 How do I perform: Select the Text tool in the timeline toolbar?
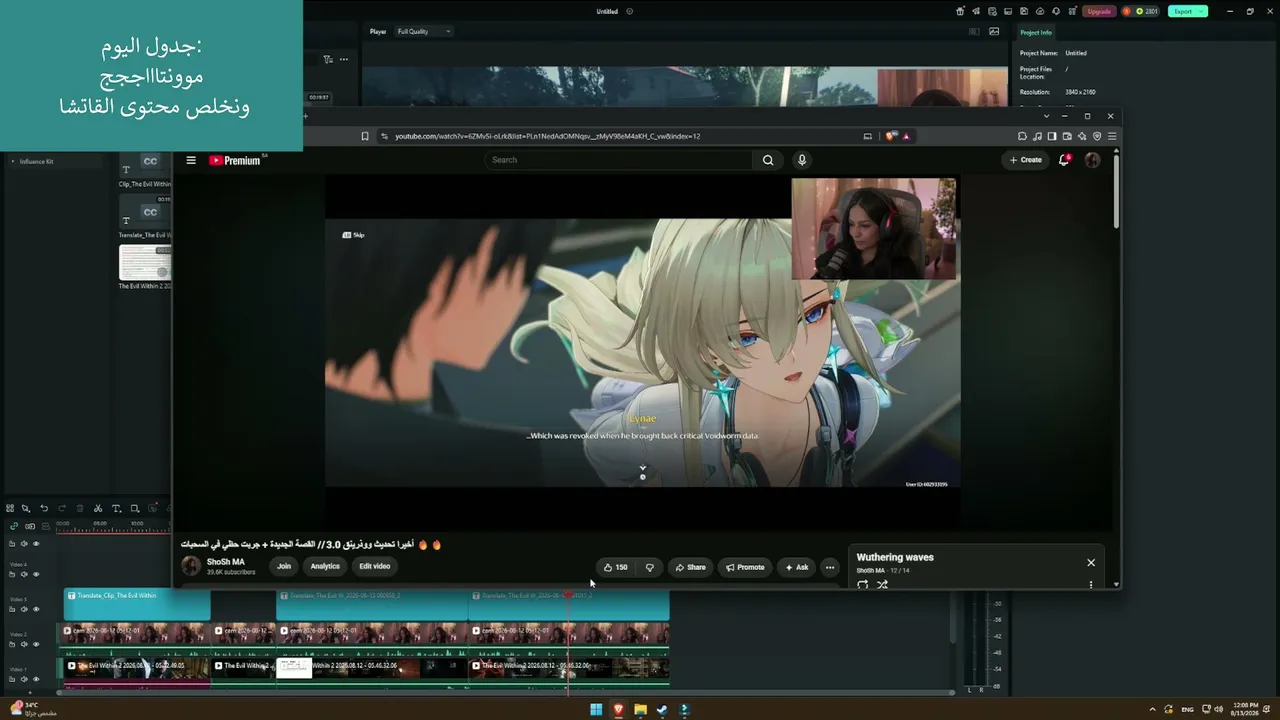click(116, 508)
